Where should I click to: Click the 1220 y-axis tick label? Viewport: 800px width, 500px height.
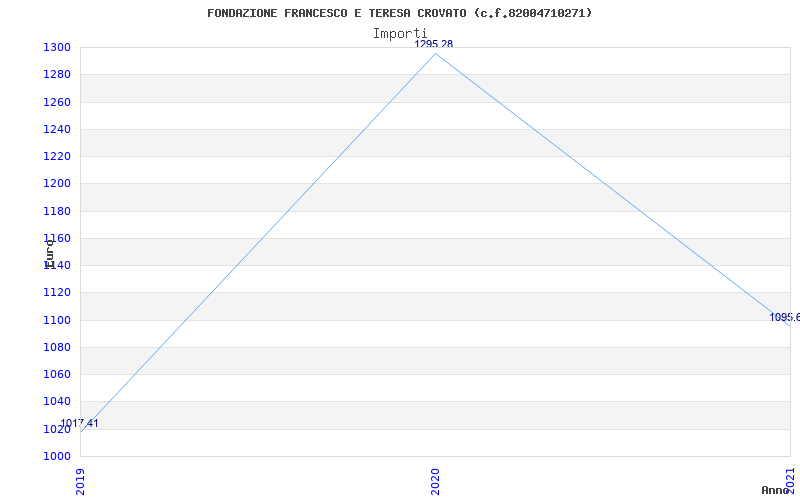coord(57,157)
